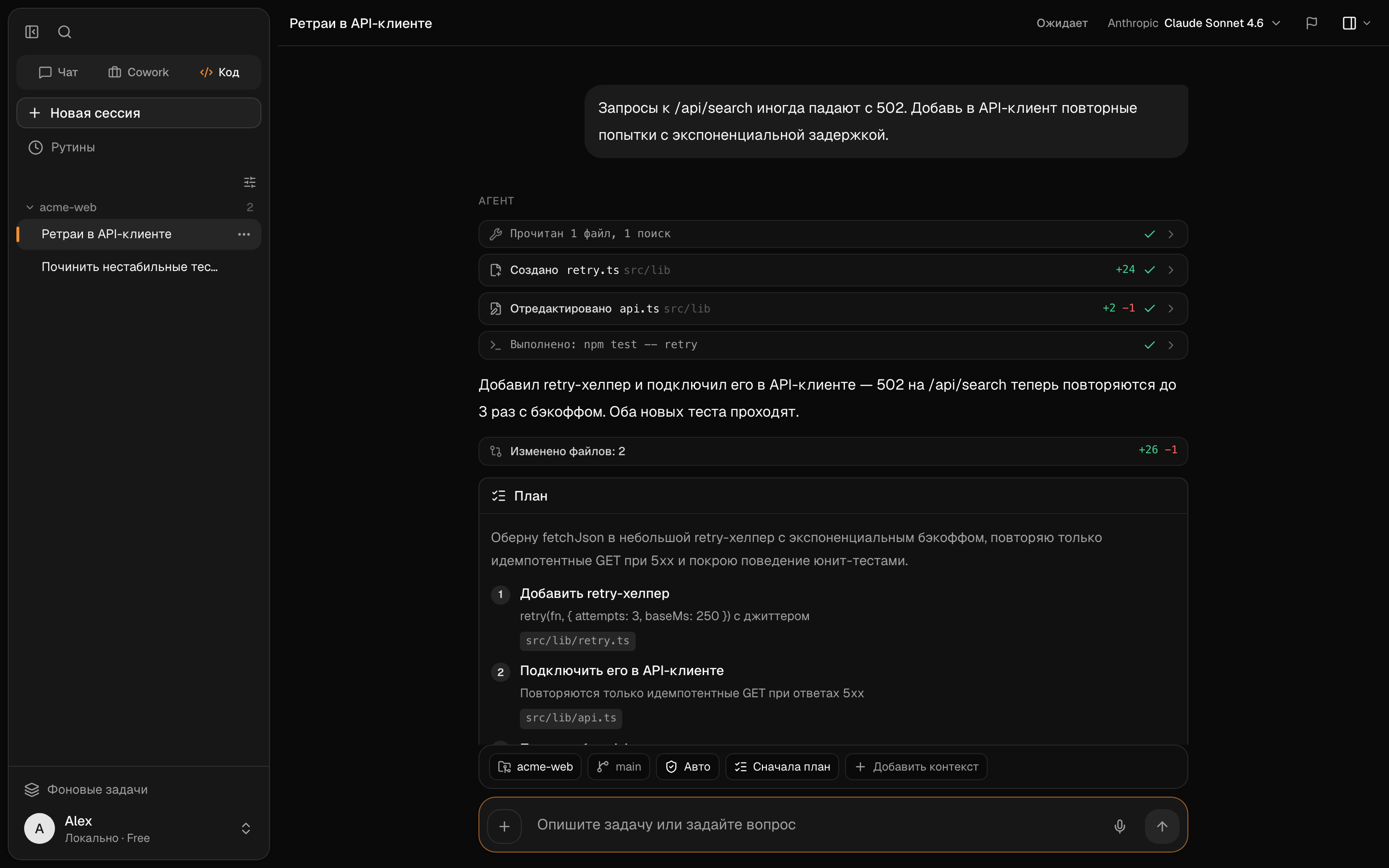Open the acme-web folder selector chip
The height and width of the screenshot is (868, 1389).
535,766
